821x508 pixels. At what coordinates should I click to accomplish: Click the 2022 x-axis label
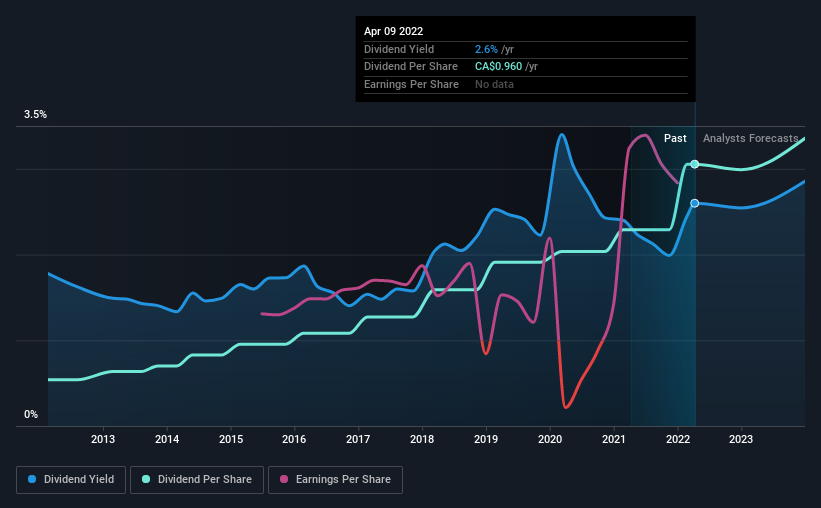click(x=678, y=439)
